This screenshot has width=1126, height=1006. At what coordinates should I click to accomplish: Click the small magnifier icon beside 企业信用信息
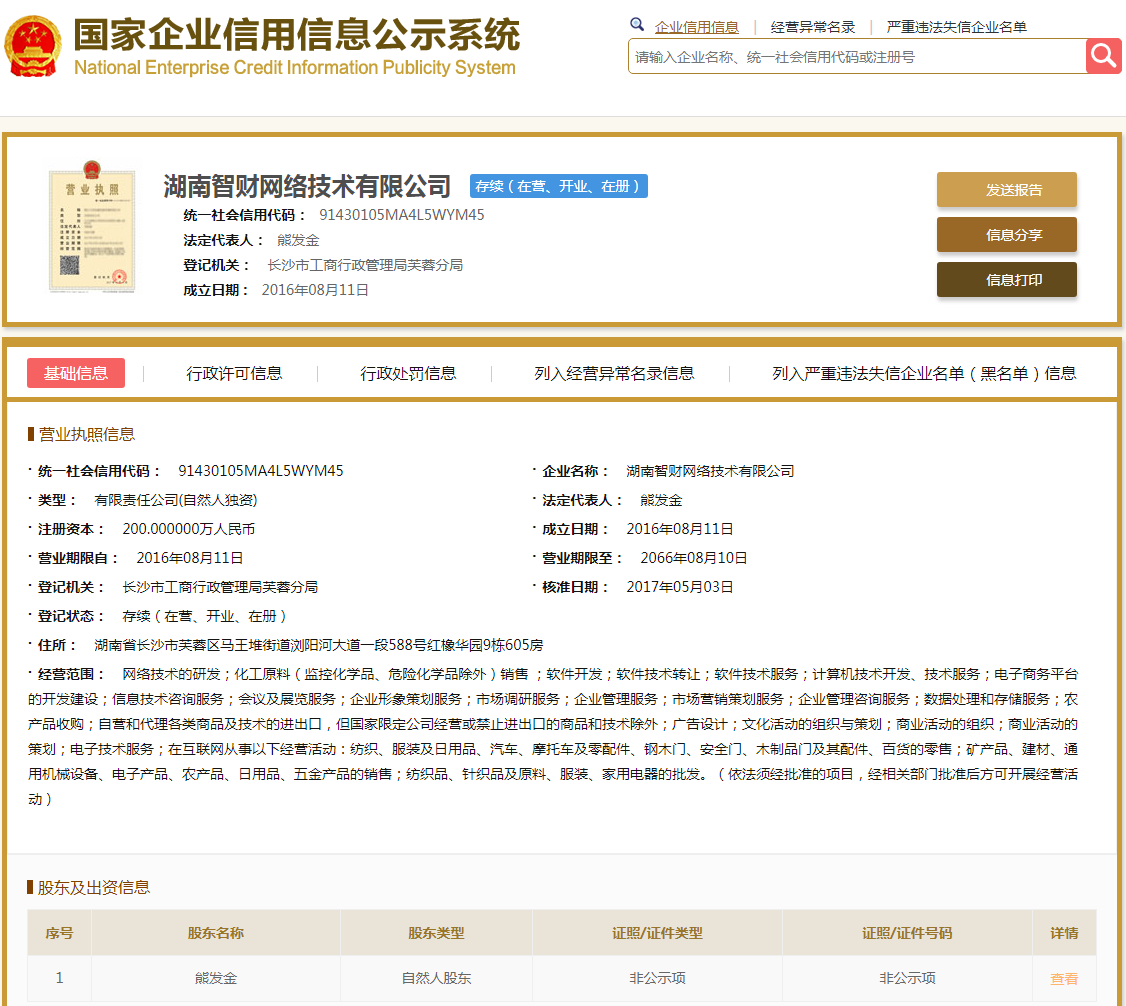pyautogui.click(x=637, y=26)
